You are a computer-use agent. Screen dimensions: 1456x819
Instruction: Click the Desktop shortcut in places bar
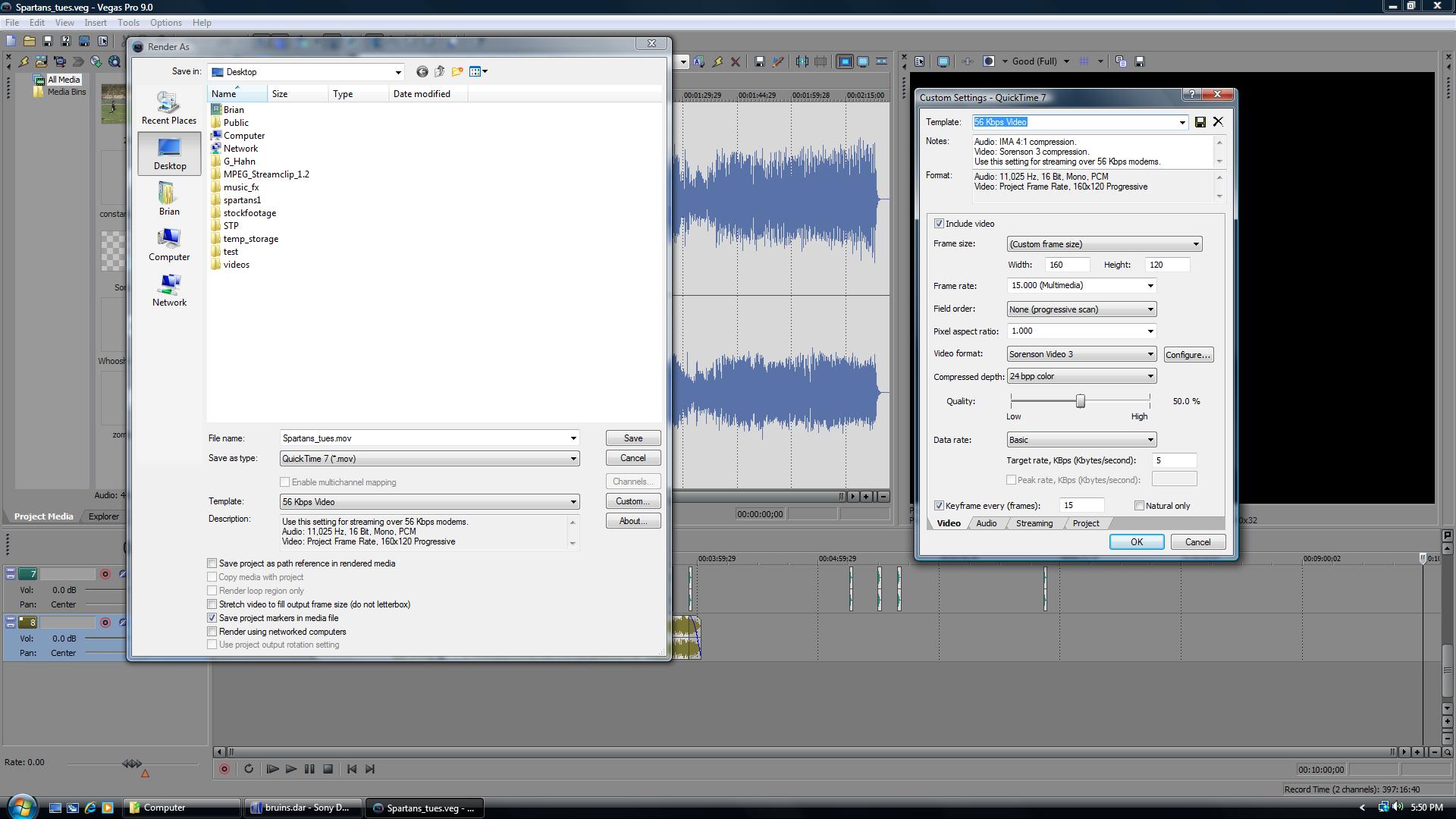[169, 153]
